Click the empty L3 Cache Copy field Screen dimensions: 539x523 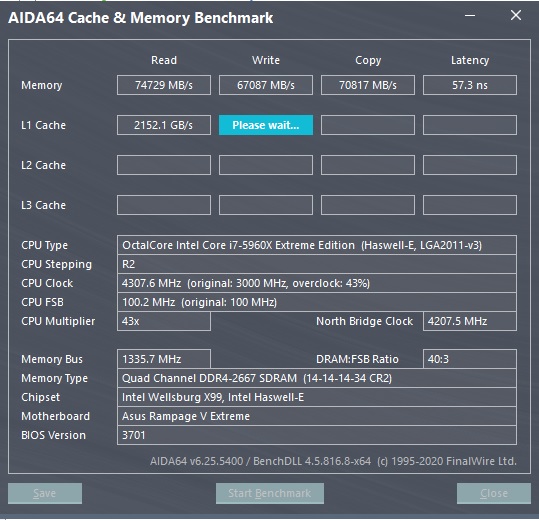368,205
